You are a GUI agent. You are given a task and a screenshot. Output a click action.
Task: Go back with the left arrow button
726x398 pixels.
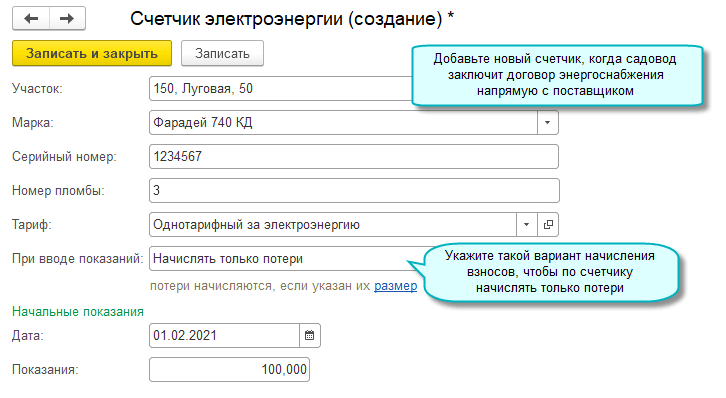(31, 19)
